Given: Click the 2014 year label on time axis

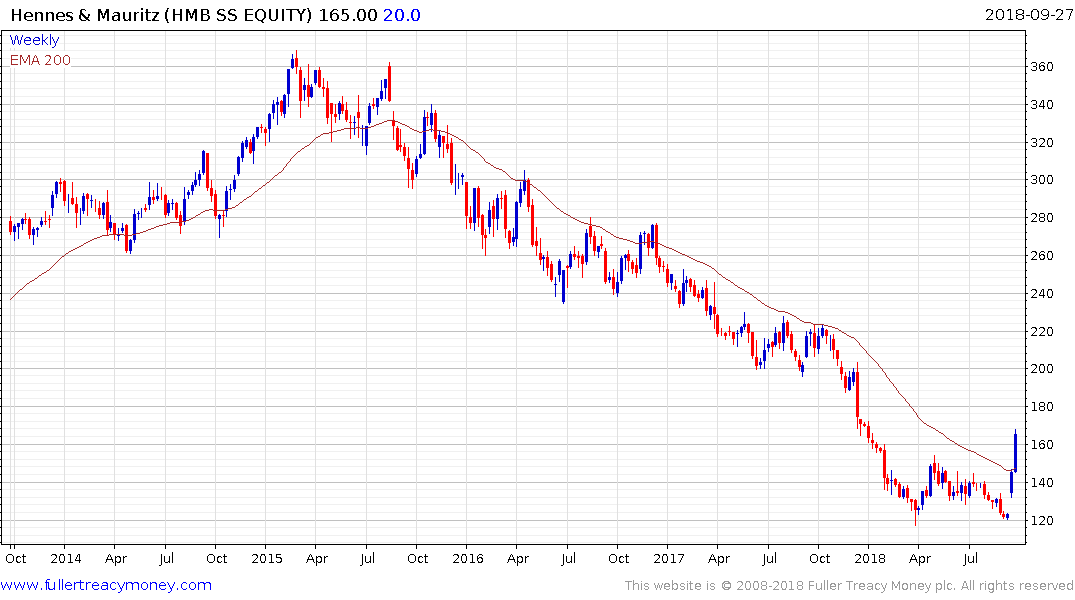Looking at the screenshot, I should [x=66, y=558].
